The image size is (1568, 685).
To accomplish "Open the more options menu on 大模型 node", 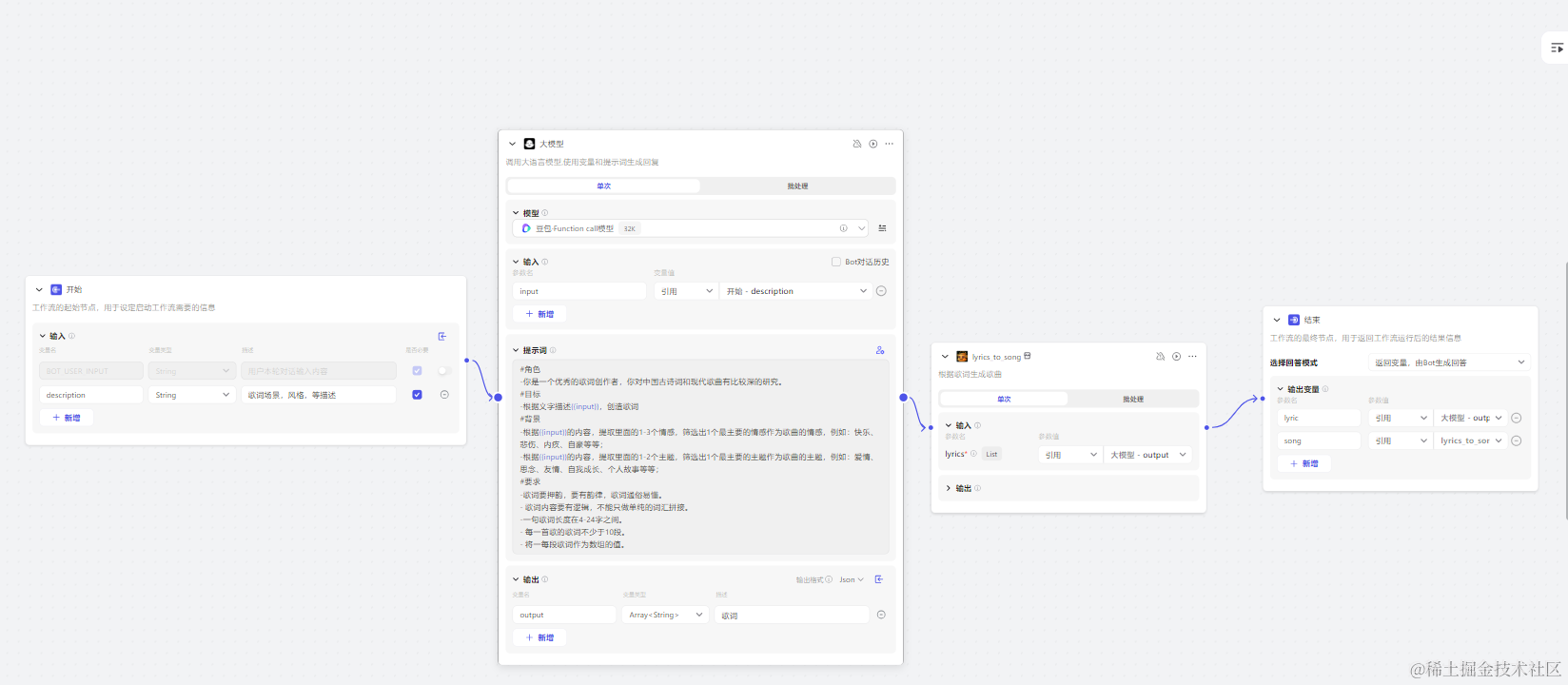I will tap(889, 144).
